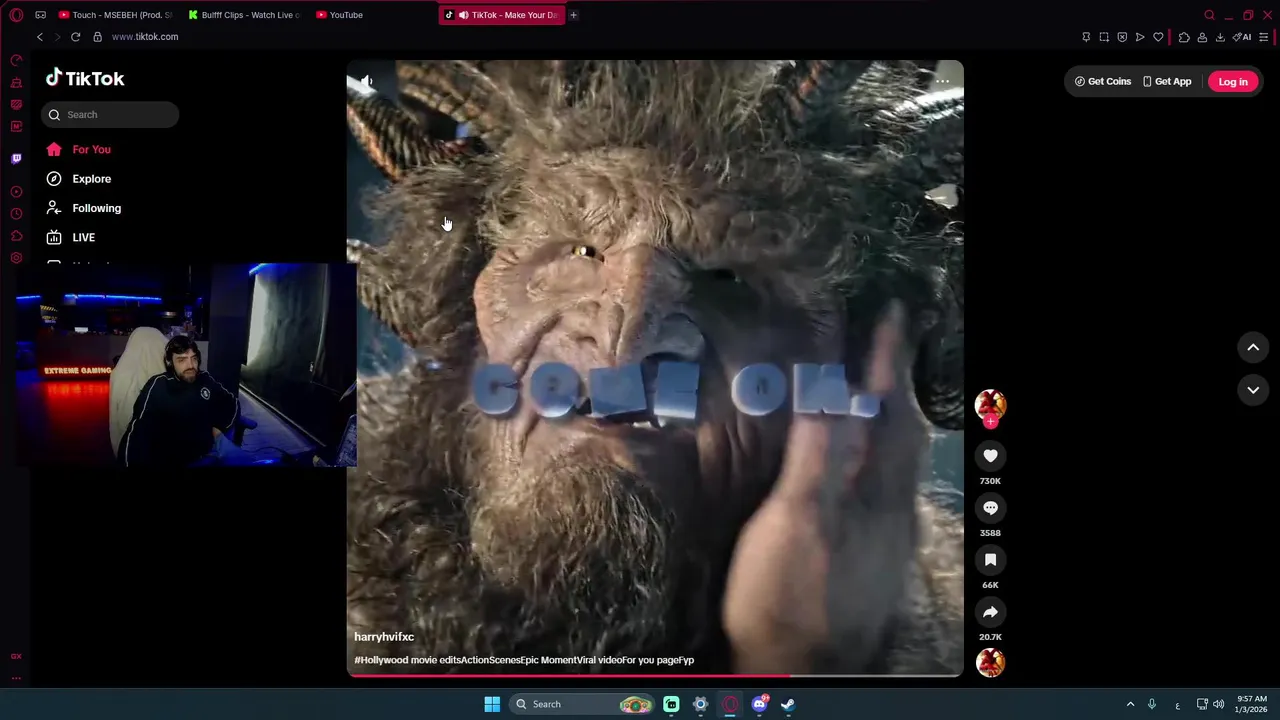Switch to Touch - MSEBEH YouTube tab

point(115,15)
